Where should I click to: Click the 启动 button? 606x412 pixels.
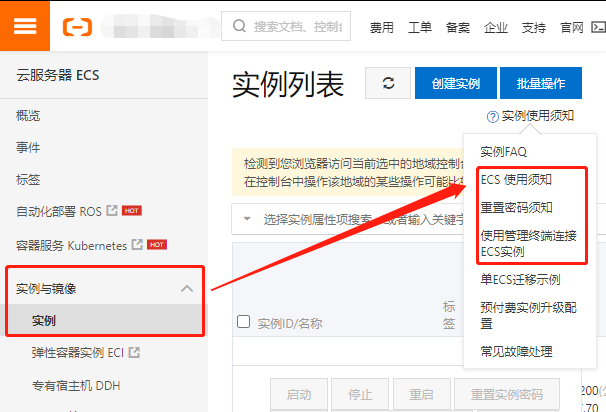[x=299, y=394]
